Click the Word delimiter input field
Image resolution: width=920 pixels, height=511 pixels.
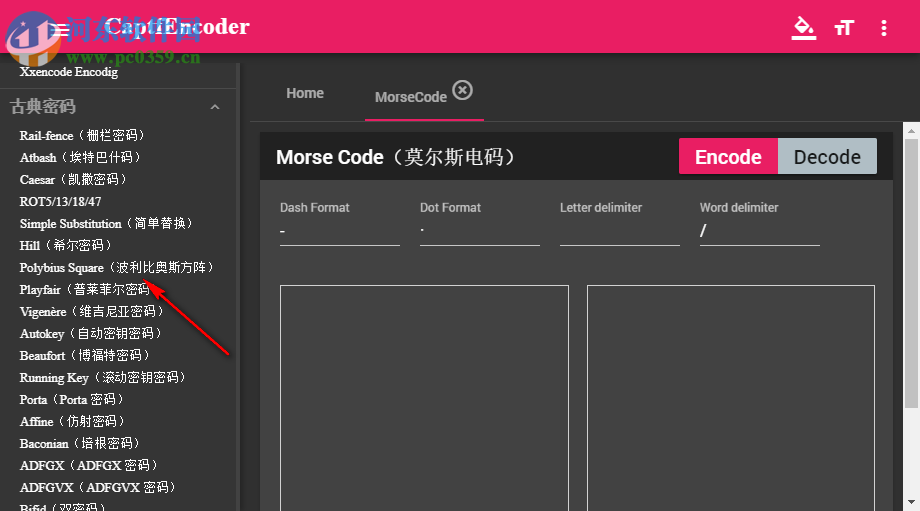[x=759, y=231]
